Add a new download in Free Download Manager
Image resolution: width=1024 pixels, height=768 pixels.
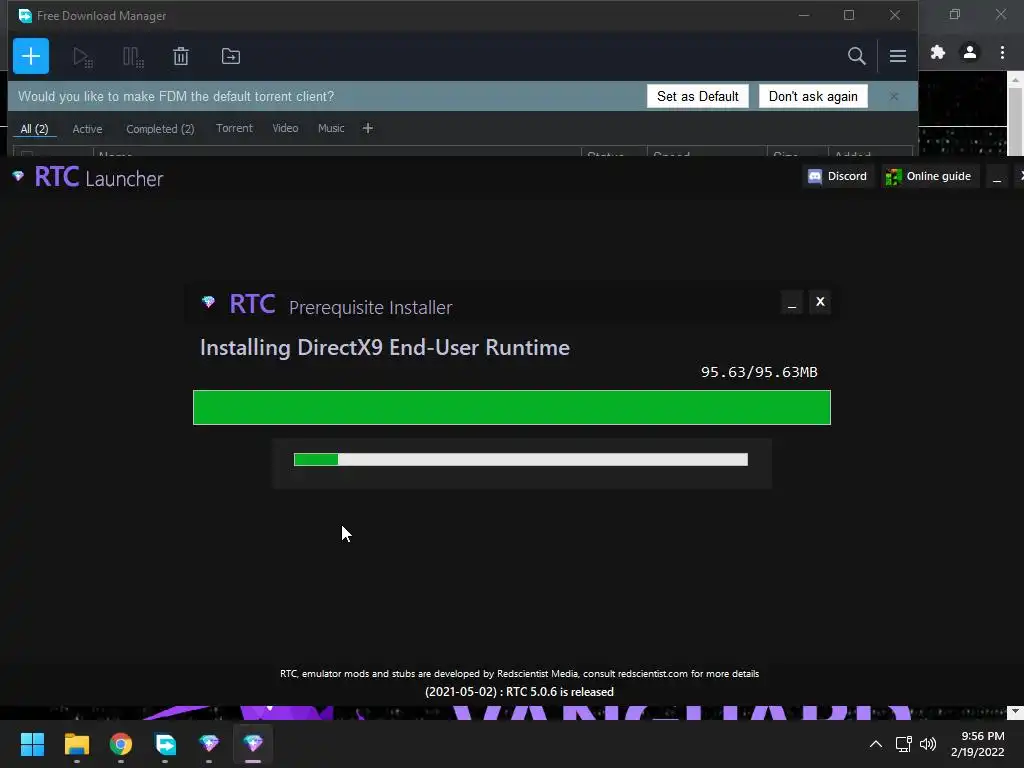[x=31, y=56]
